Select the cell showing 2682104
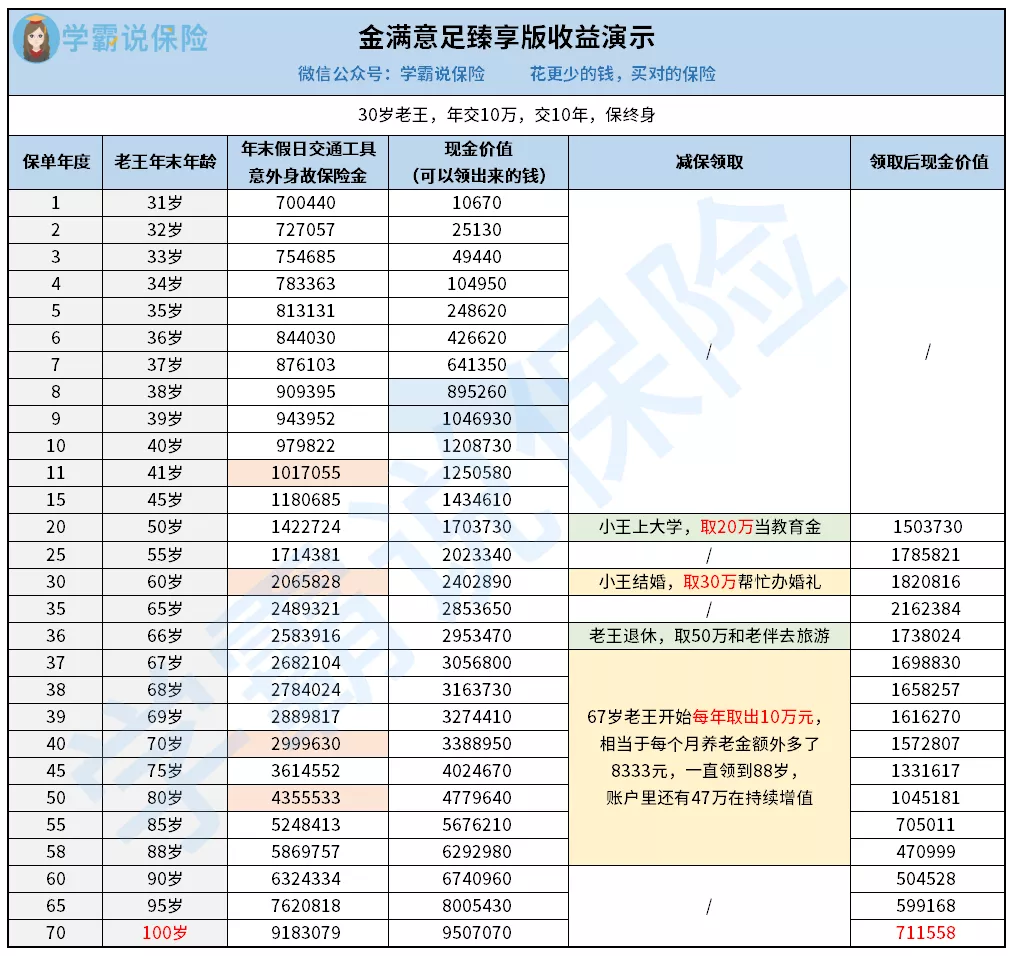Image resolution: width=1013 pixels, height=956 pixels. [306, 663]
